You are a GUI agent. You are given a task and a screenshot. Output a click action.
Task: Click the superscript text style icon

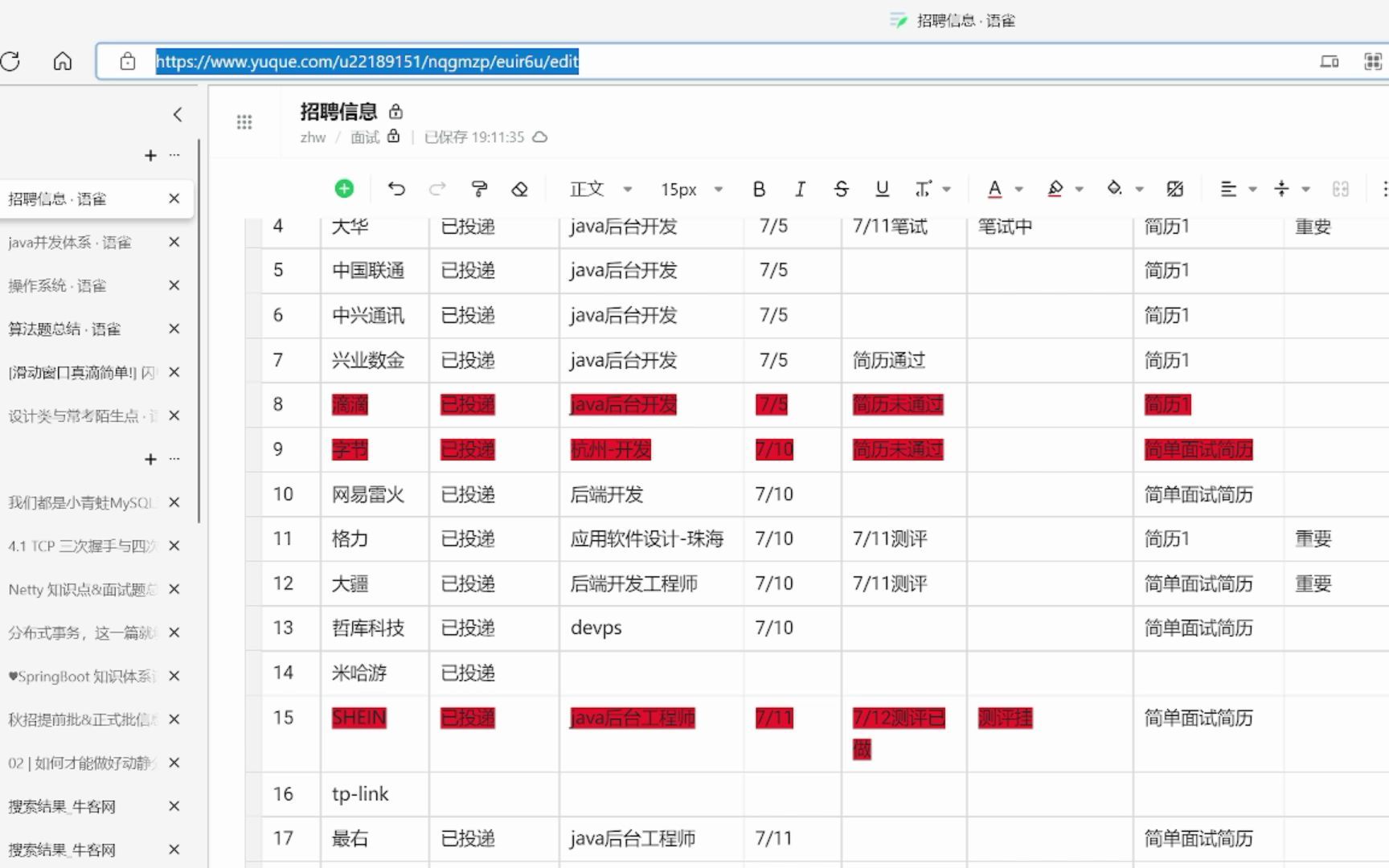coord(923,189)
